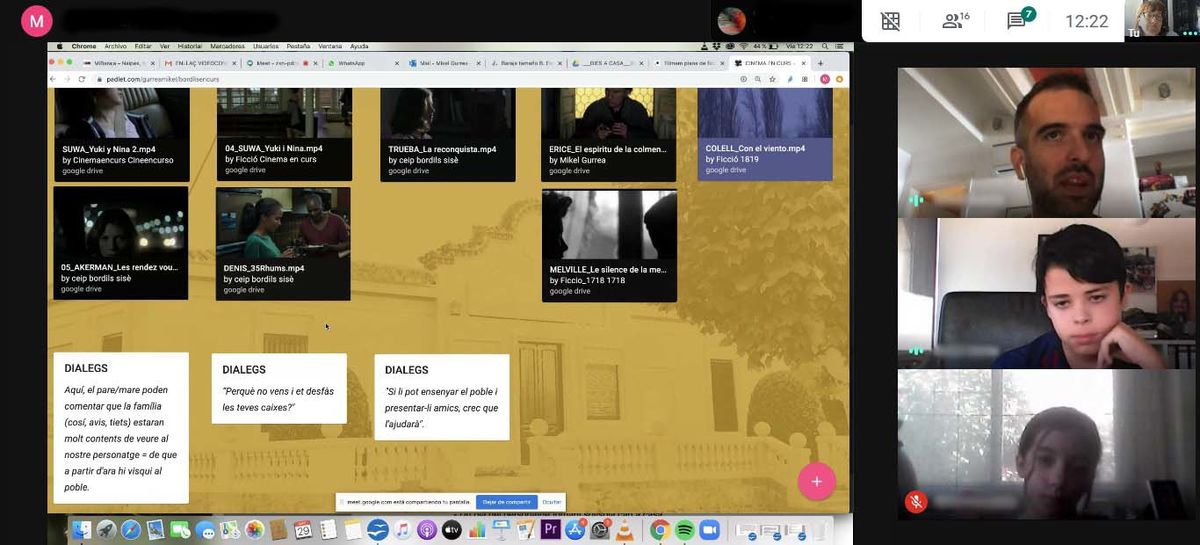Open the Historial menu
This screenshot has width=1200, height=545.
point(189,46)
